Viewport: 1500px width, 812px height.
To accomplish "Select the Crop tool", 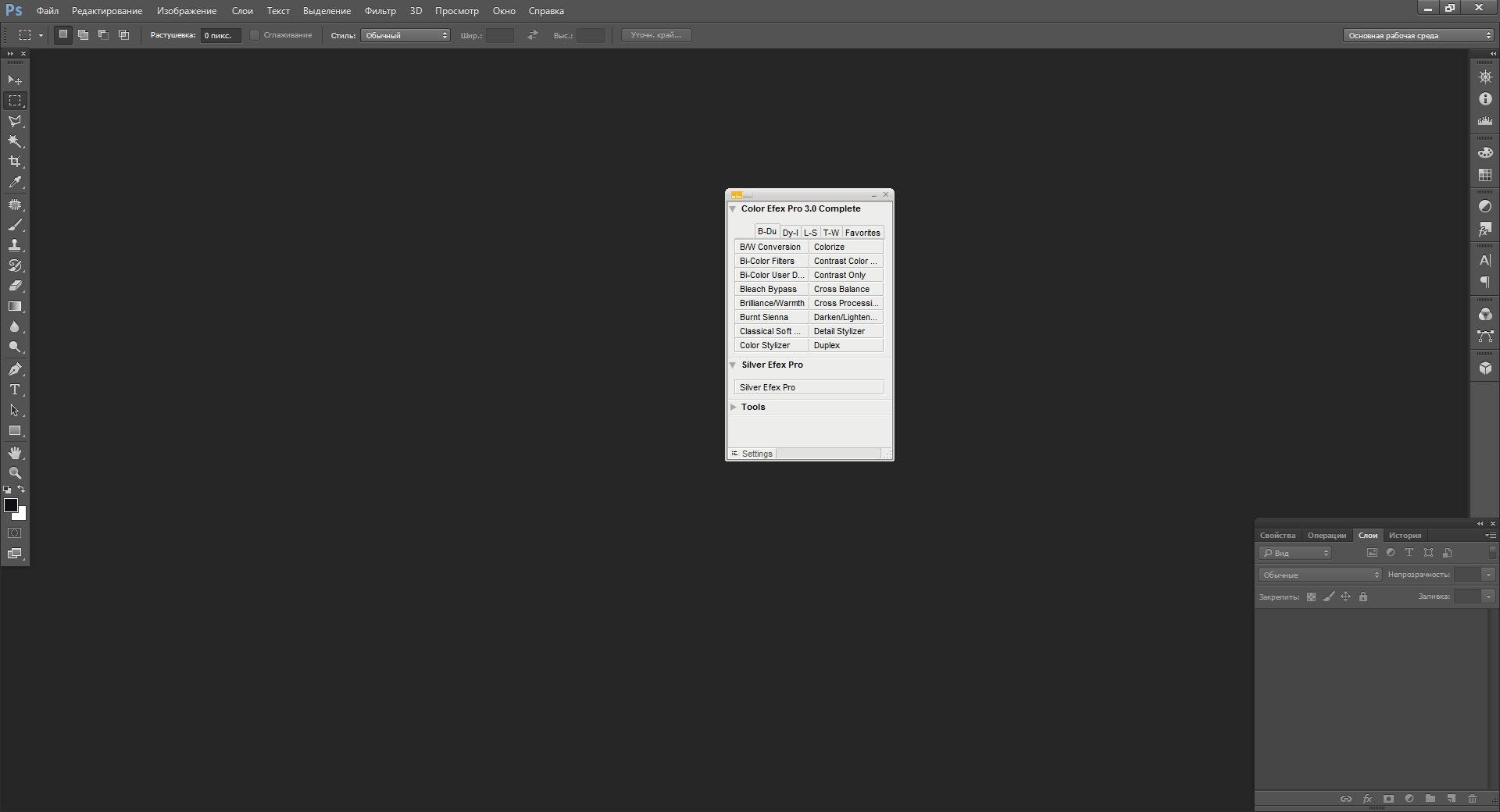I will (15, 162).
